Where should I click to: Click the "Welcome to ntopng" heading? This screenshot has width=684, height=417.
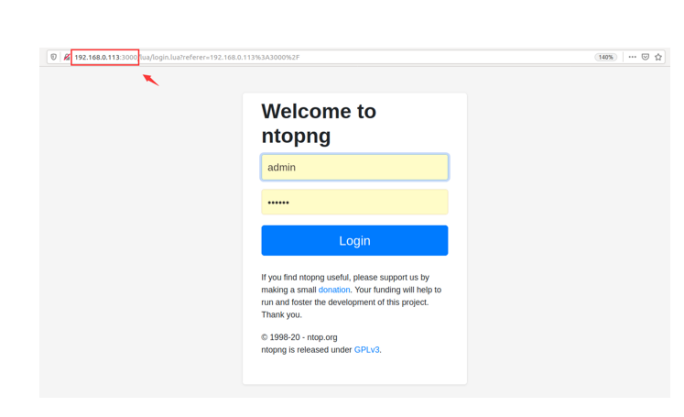tap(319, 123)
